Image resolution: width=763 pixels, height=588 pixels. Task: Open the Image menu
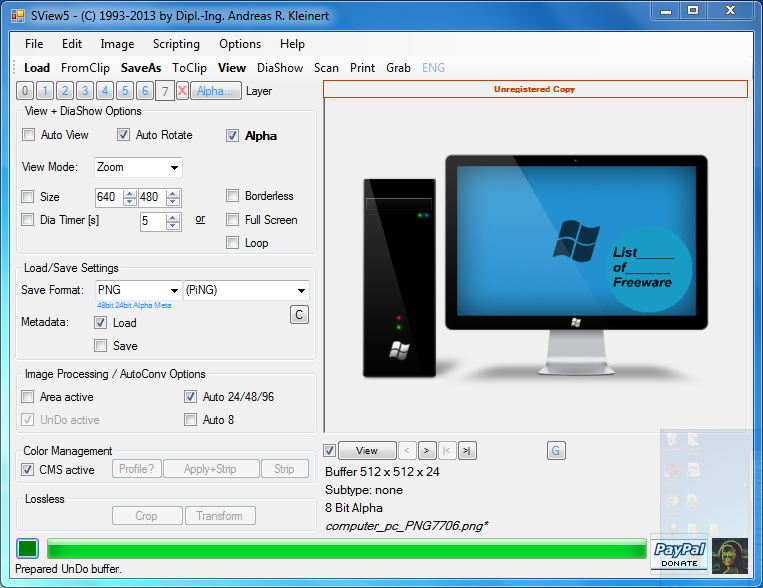click(117, 44)
